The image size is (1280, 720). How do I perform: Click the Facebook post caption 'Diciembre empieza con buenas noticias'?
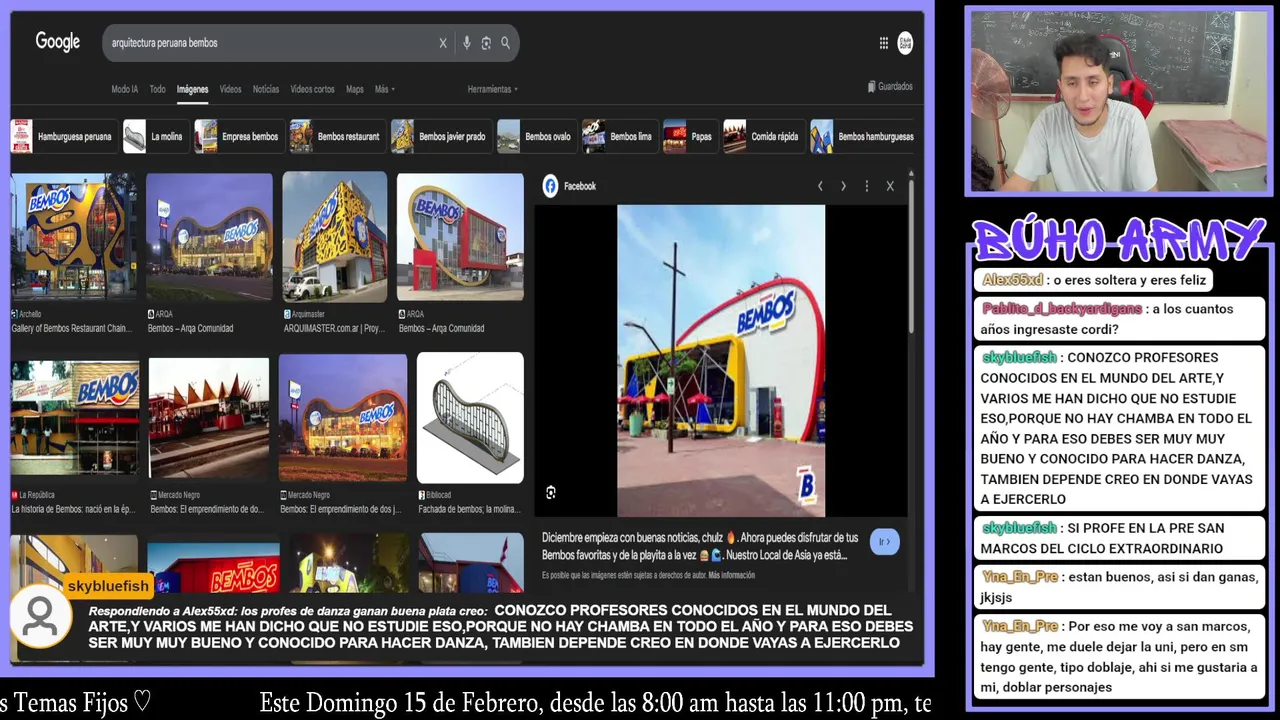click(700, 546)
